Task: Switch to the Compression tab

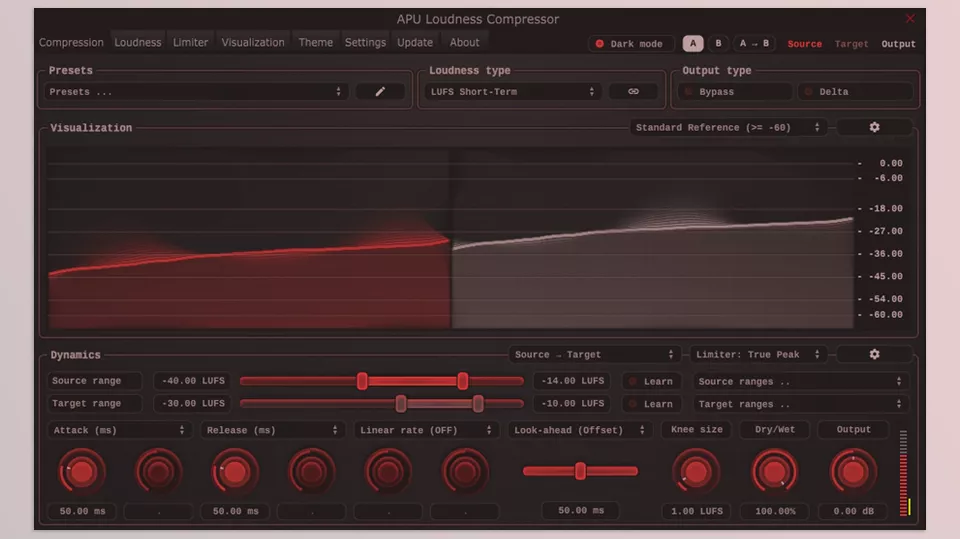Action: point(71,42)
